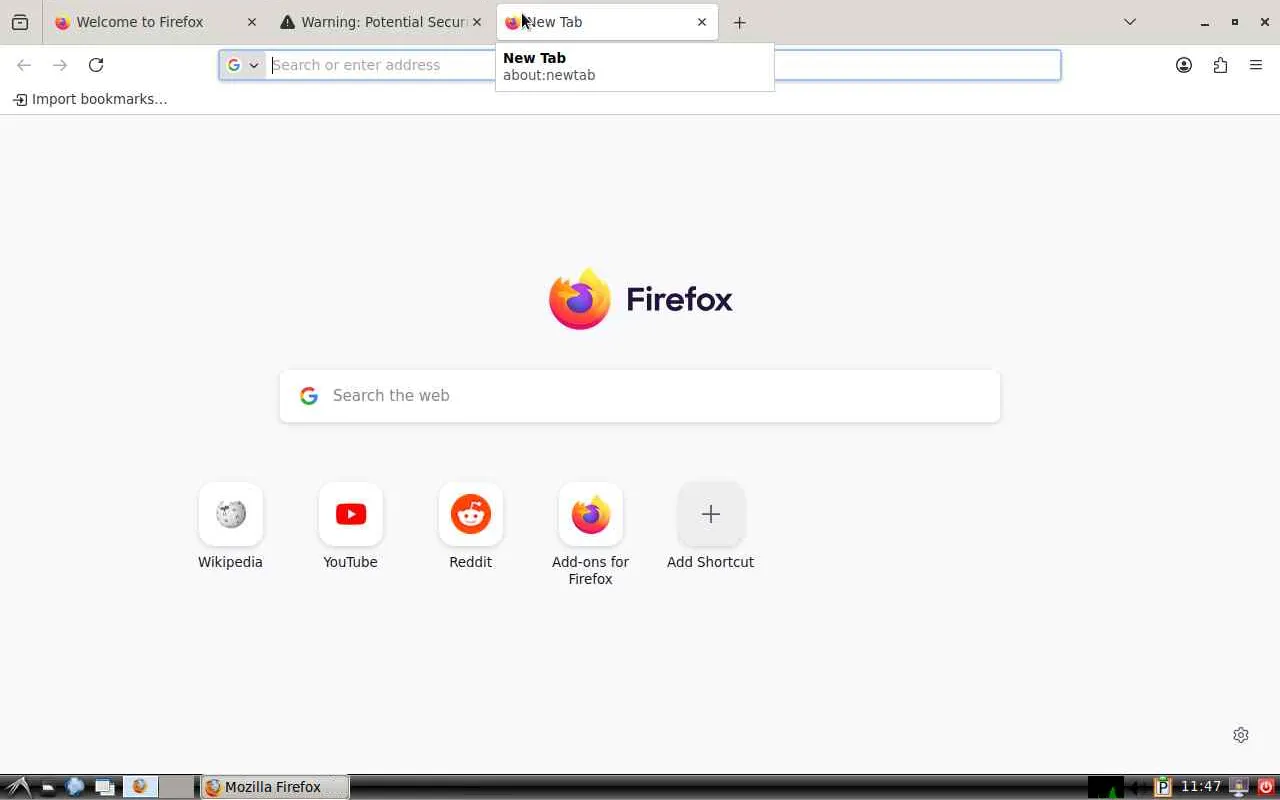Switch to the second desktop pager workspace
1280x800 pixels.
click(176, 787)
